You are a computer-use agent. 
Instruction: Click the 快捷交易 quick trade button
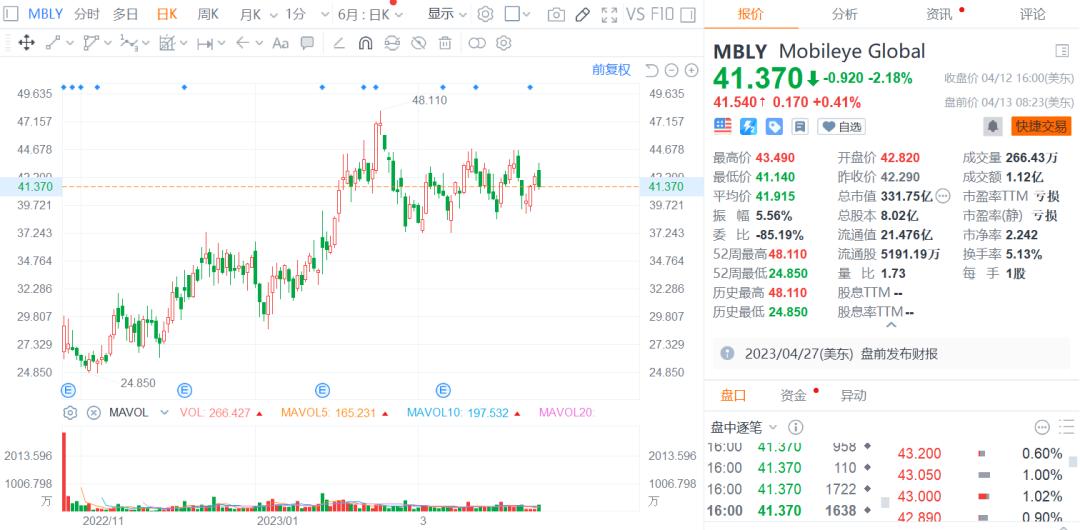[x=1041, y=126]
